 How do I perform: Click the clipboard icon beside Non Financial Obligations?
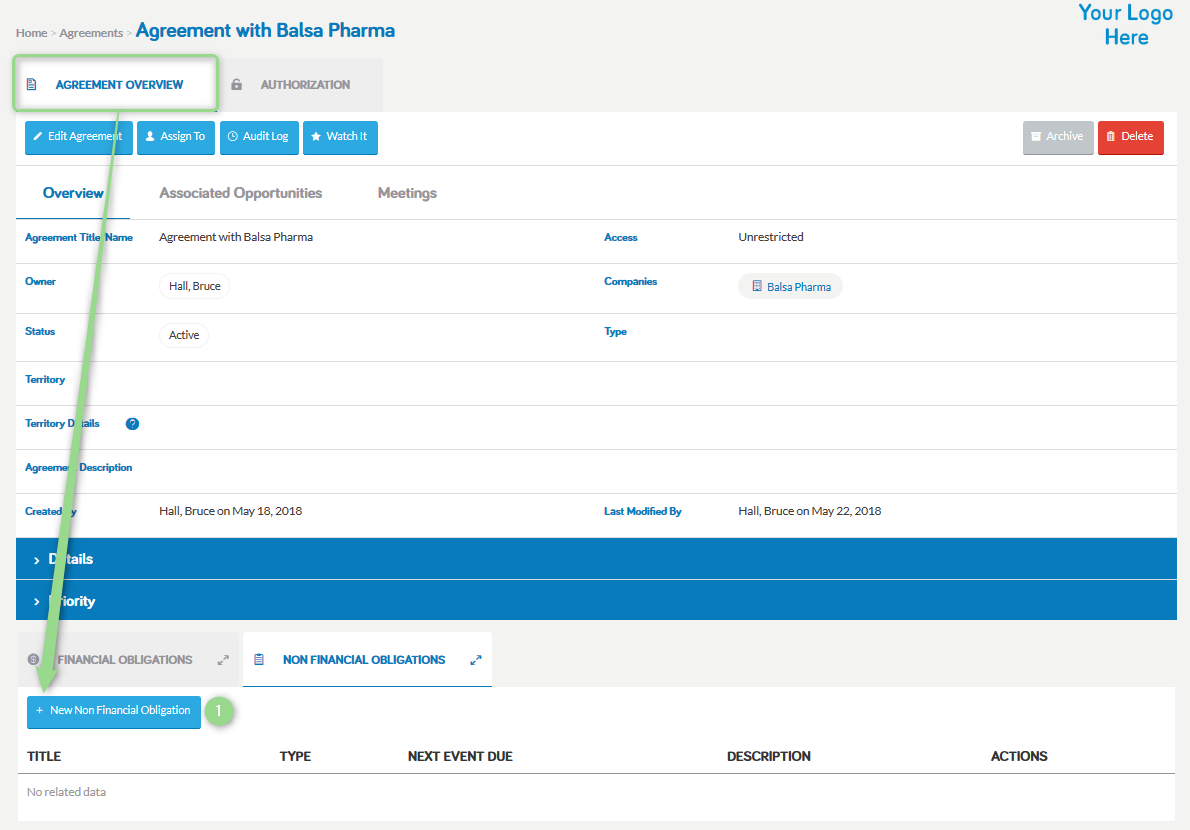pos(259,659)
